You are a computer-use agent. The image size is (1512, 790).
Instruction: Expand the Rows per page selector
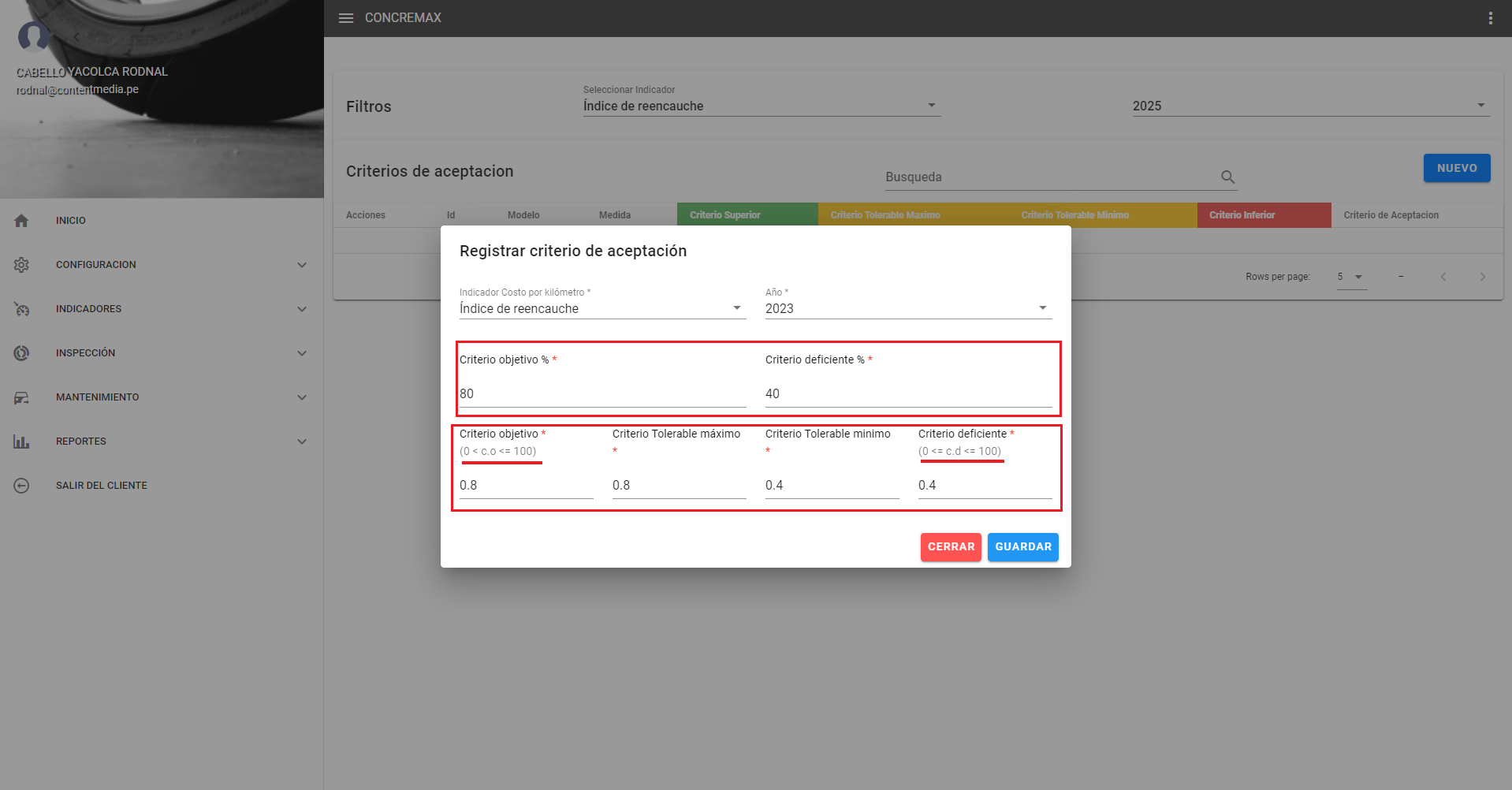[x=1350, y=277]
